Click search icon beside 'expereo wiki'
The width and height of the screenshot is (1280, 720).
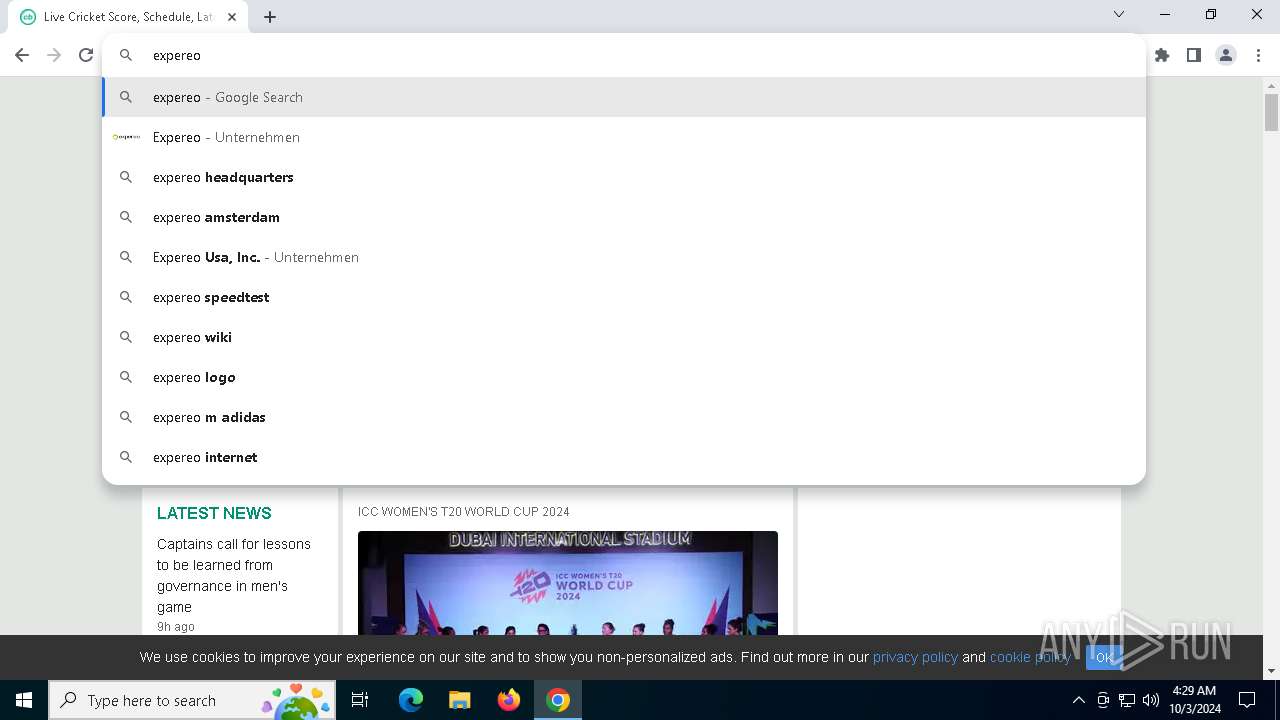(126, 337)
